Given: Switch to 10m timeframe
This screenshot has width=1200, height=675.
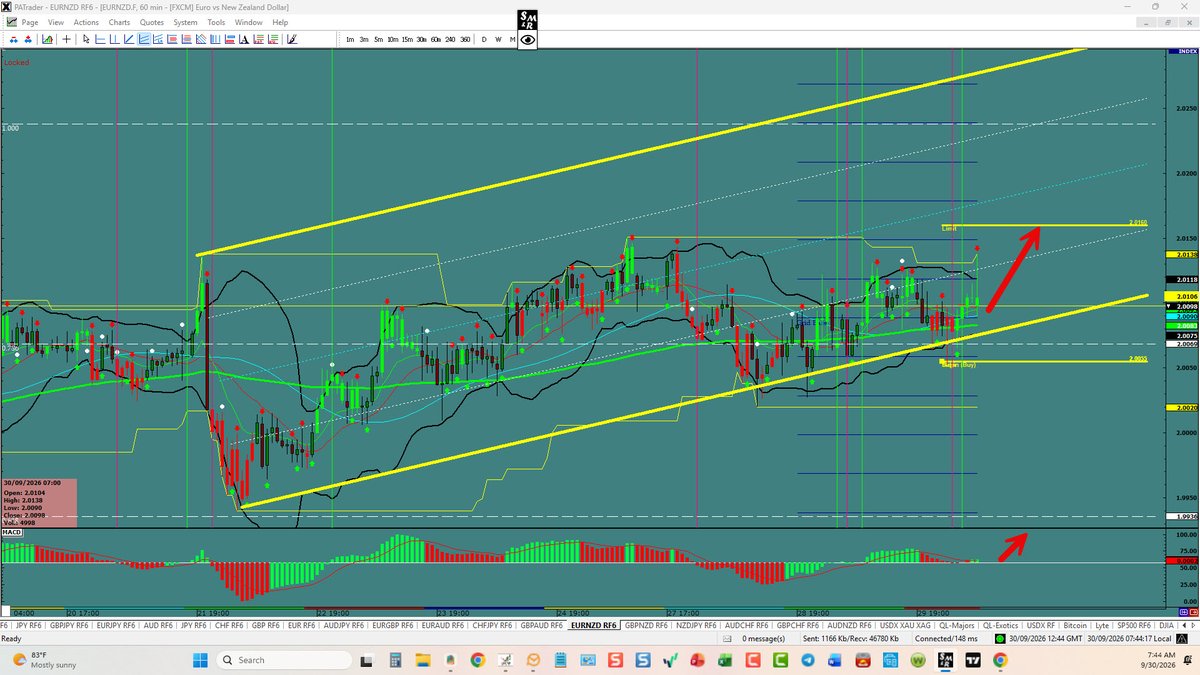Looking at the screenshot, I should tap(393, 40).
